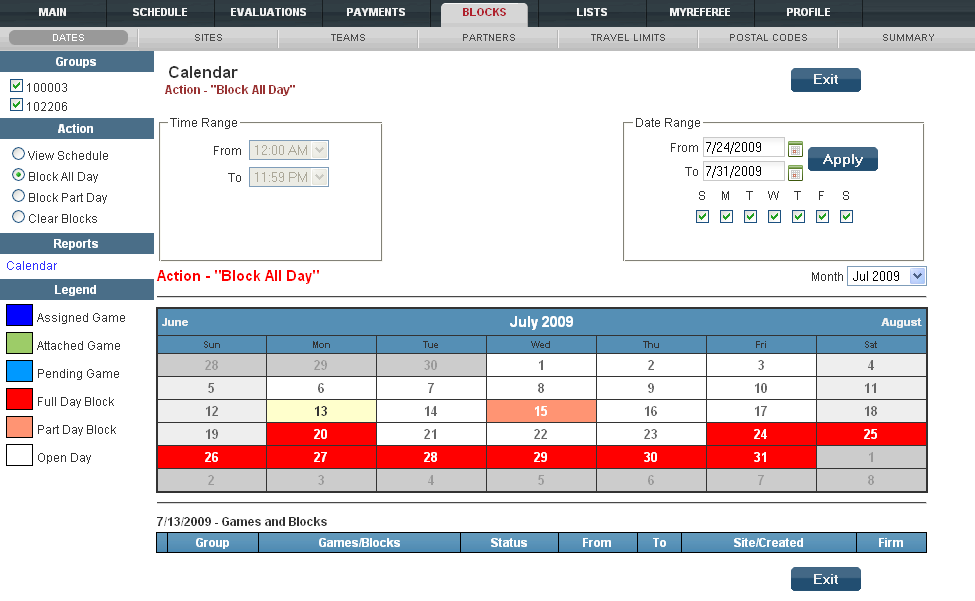This screenshot has width=975, height=601.
Task: Click the Status column header
Action: (x=509, y=543)
